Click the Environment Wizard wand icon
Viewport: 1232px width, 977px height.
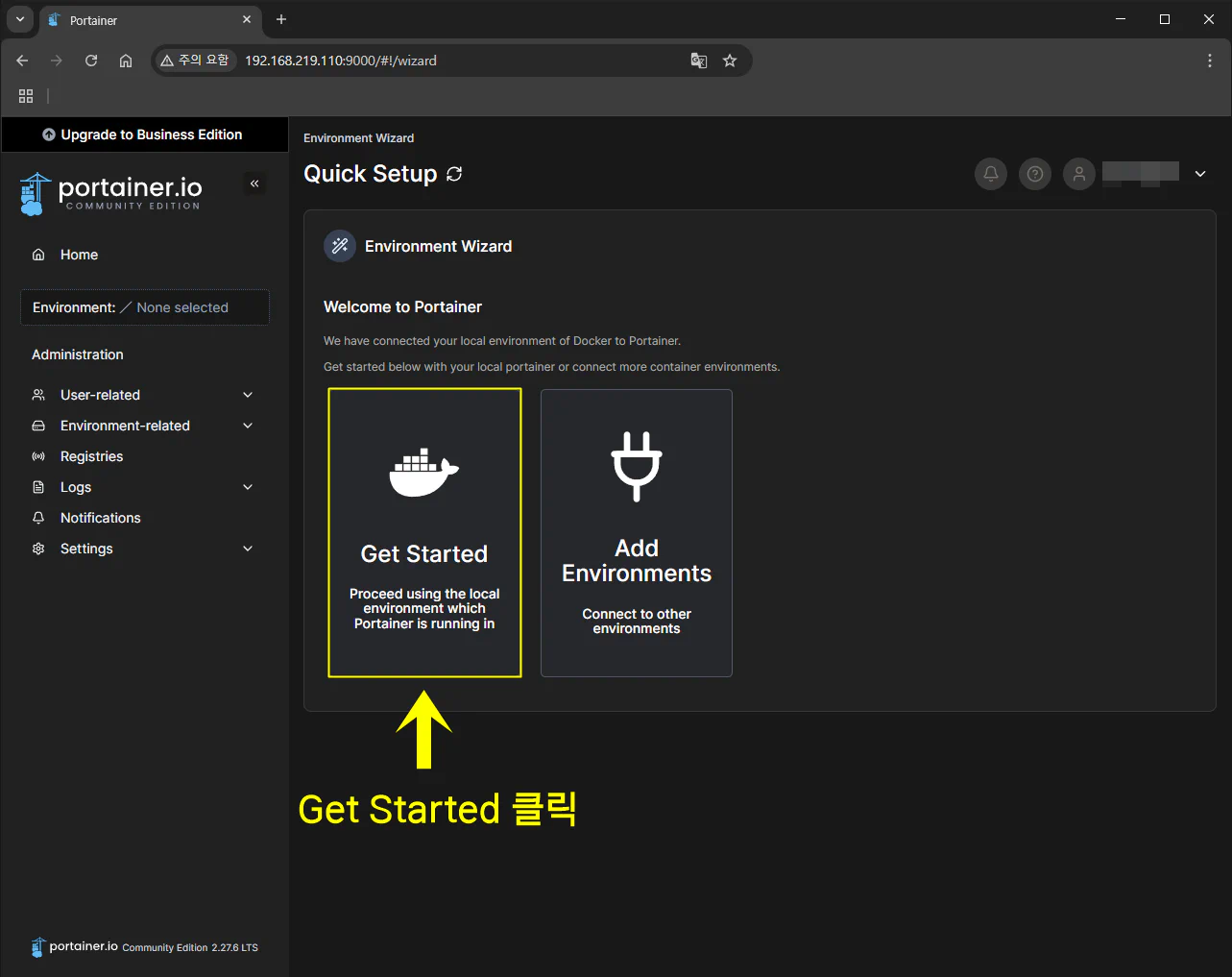[340, 246]
